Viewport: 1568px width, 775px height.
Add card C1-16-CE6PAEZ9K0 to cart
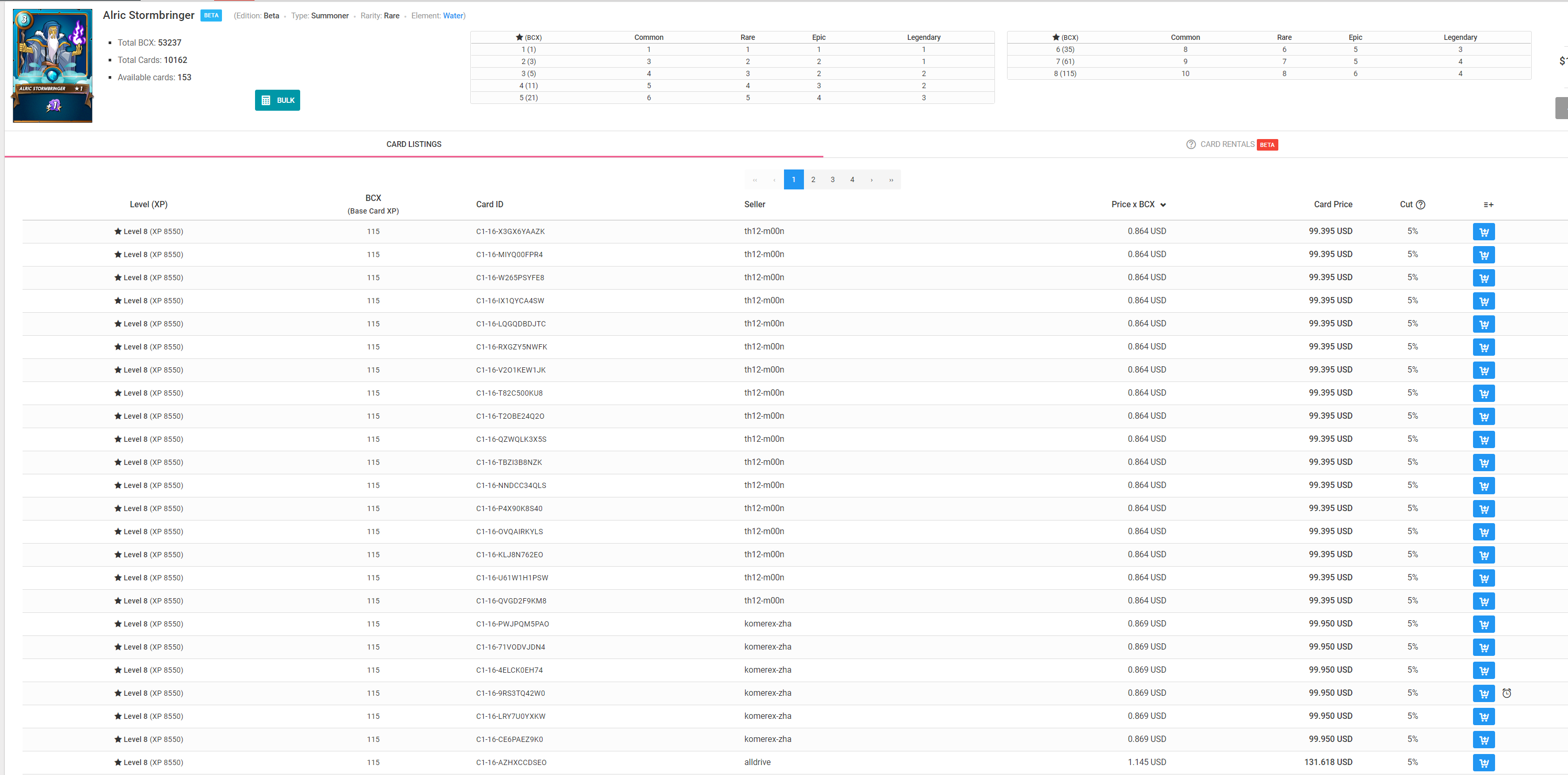(1484, 740)
